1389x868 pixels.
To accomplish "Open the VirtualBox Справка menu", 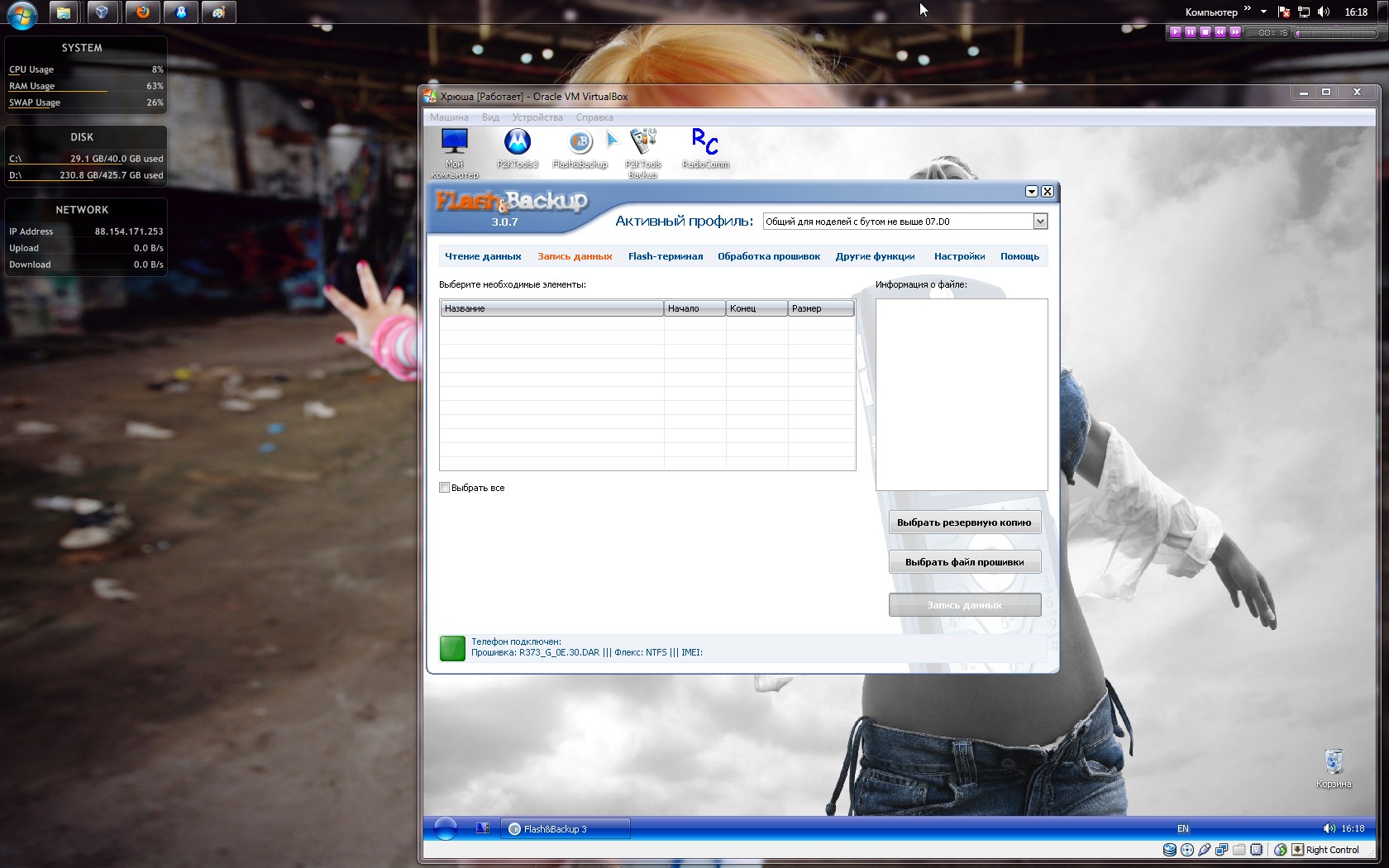I will (594, 117).
